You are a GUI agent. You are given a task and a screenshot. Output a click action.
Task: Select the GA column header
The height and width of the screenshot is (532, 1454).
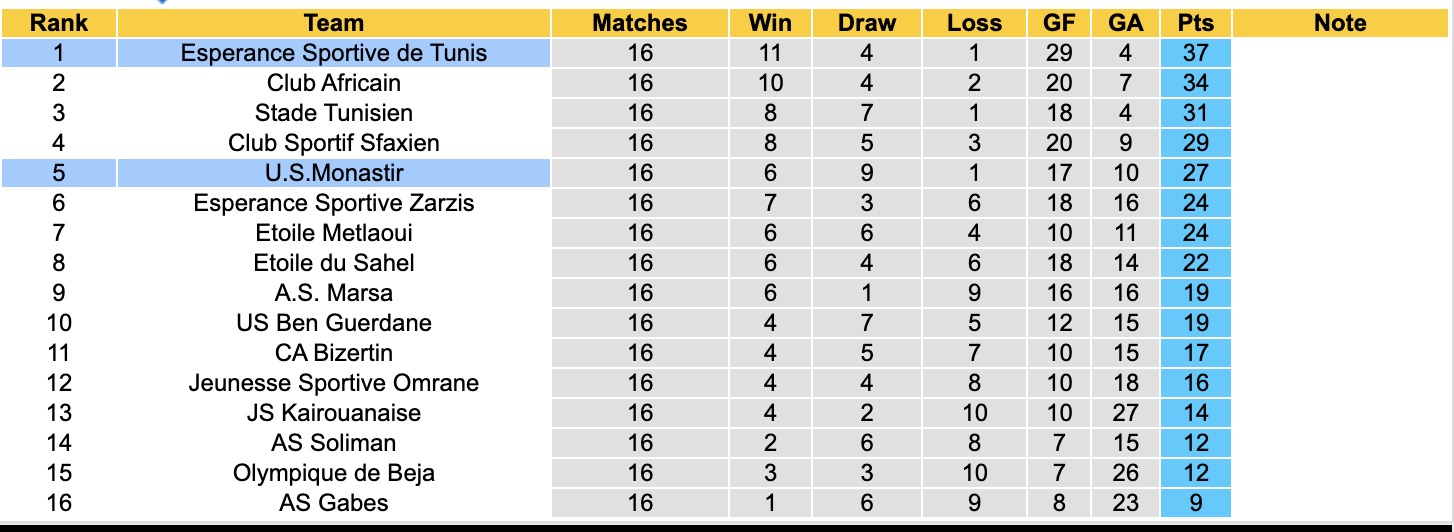[1126, 23]
